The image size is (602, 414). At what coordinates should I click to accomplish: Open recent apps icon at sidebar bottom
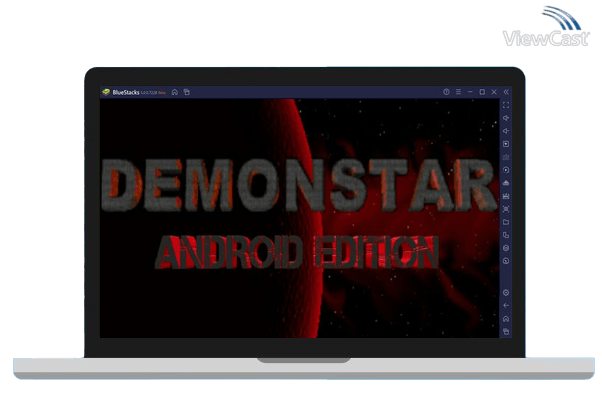pyautogui.click(x=506, y=331)
